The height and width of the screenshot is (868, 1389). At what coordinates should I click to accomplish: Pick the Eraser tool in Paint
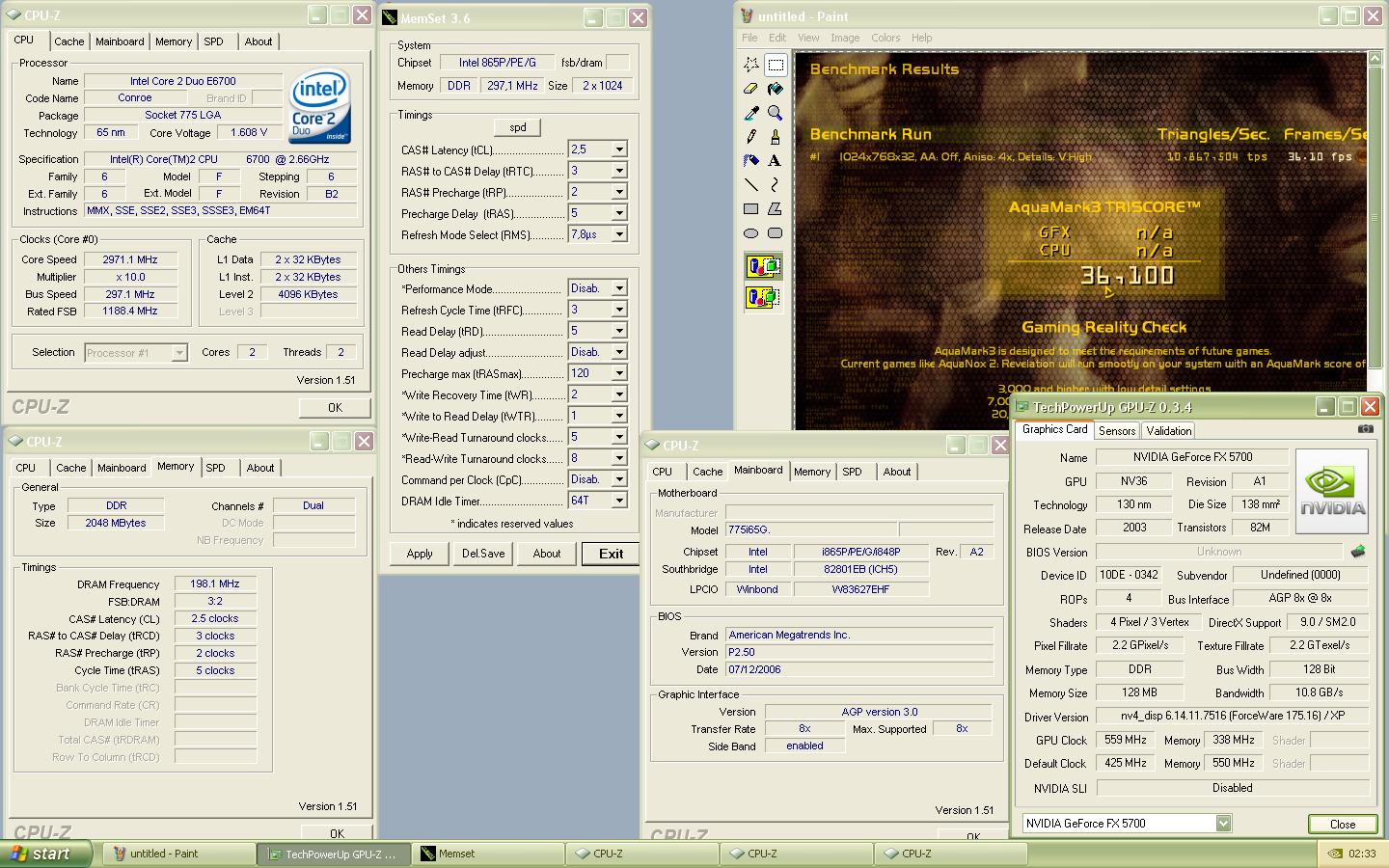tap(751, 89)
